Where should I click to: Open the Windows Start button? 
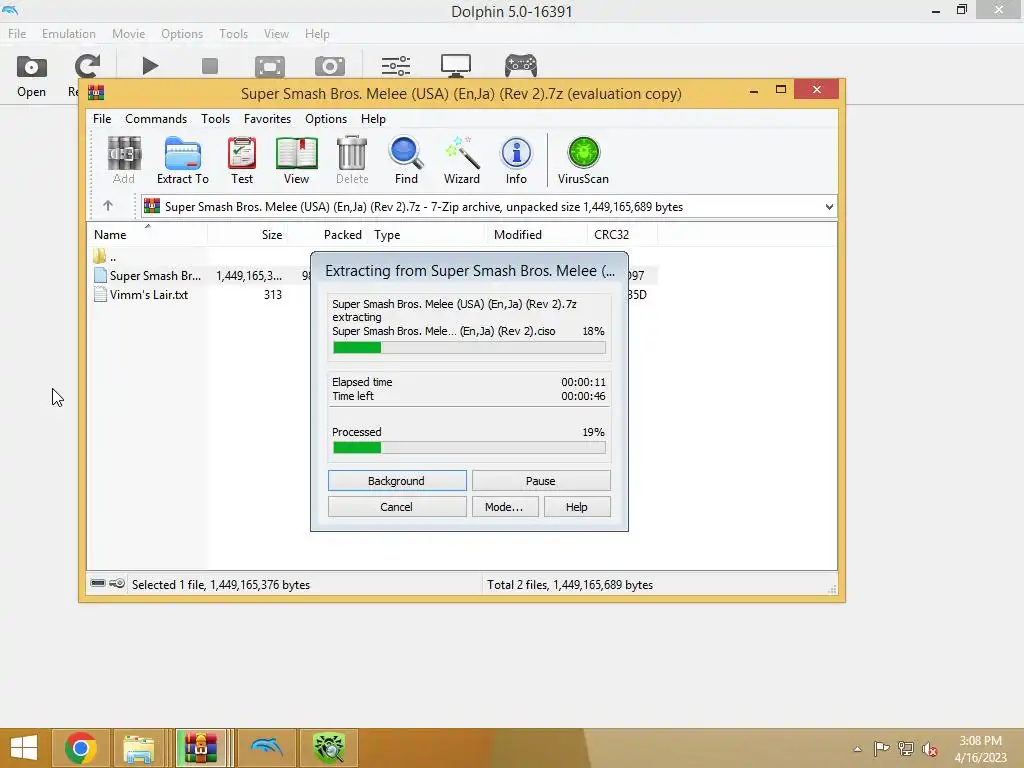(24, 748)
